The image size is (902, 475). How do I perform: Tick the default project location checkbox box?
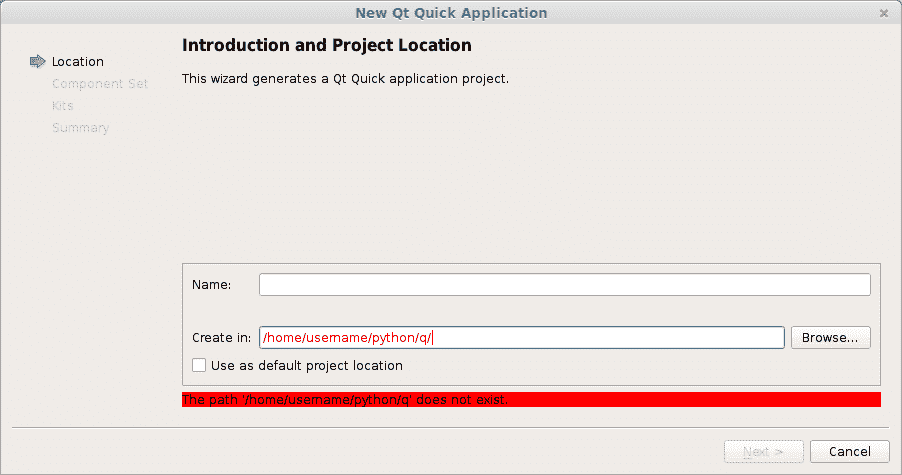[199, 366]
